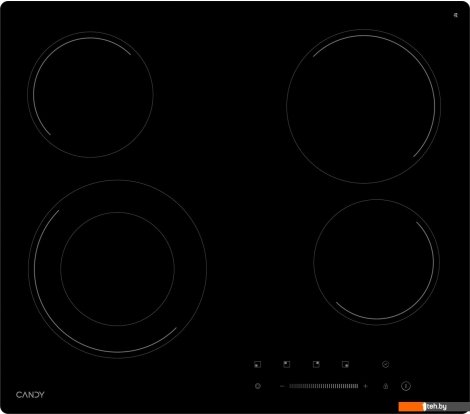470x414 pixels.
Task: Touch the large rear-right cooking zone
Action: [363, 106]
